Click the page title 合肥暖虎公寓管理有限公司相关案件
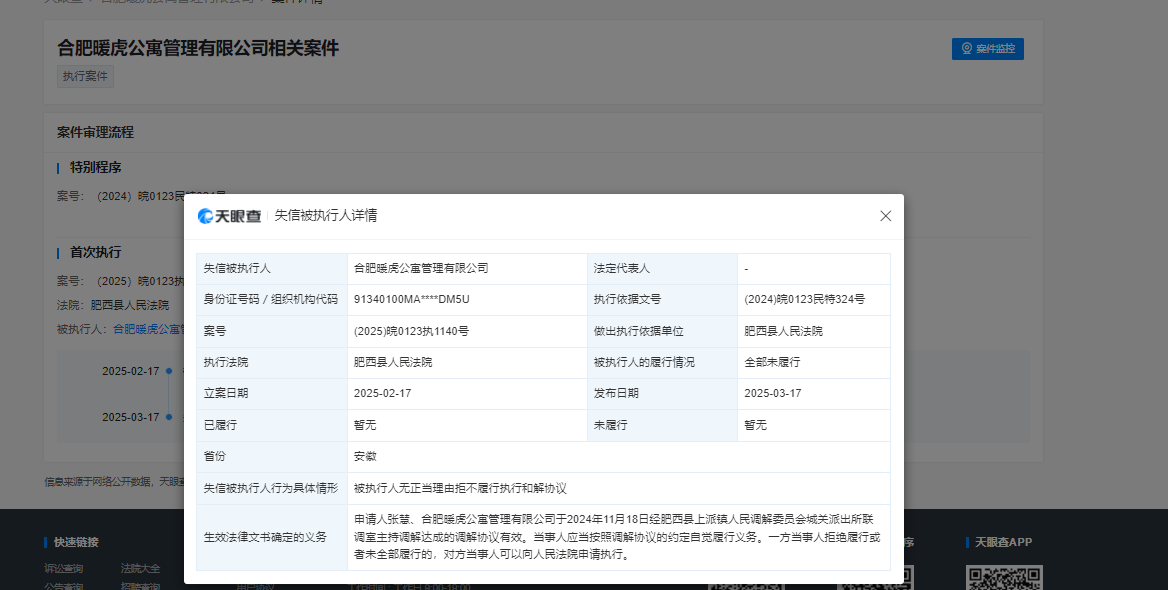The width and height of the screenshot is (1168, 590). (198, 48)
